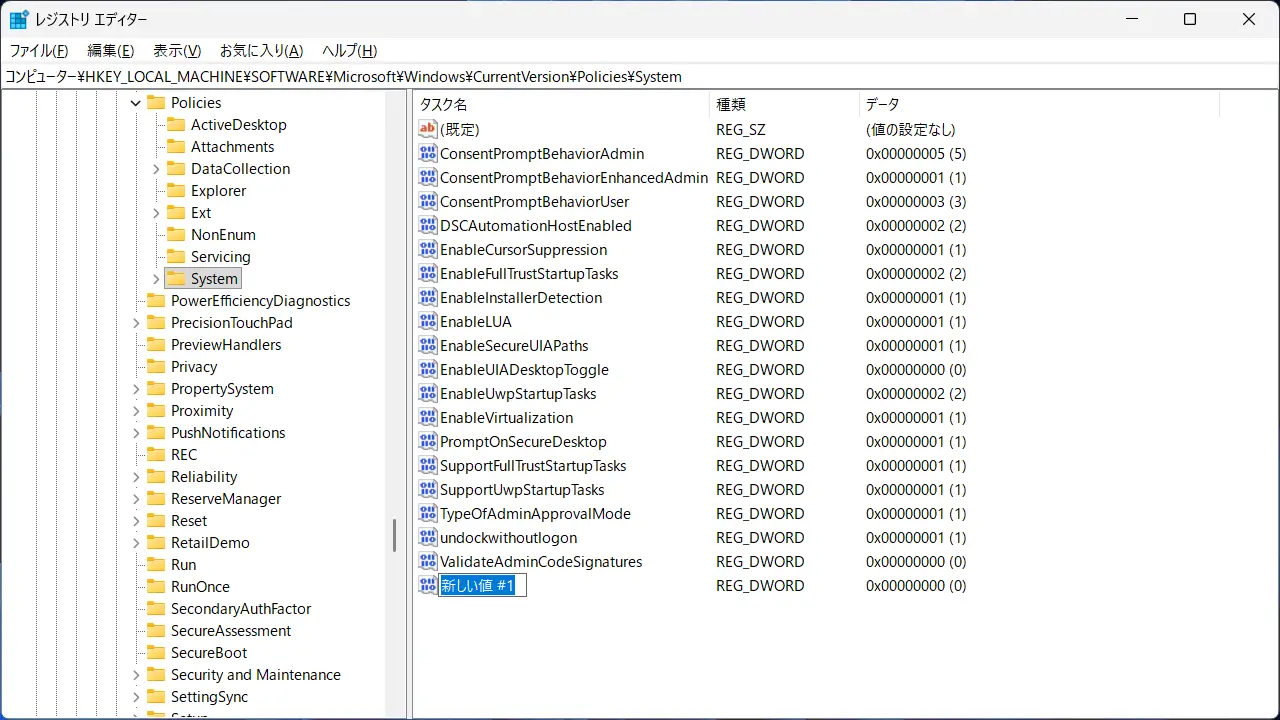Click the DWORD icon beside PromptOnSecureDesktop

428,441
